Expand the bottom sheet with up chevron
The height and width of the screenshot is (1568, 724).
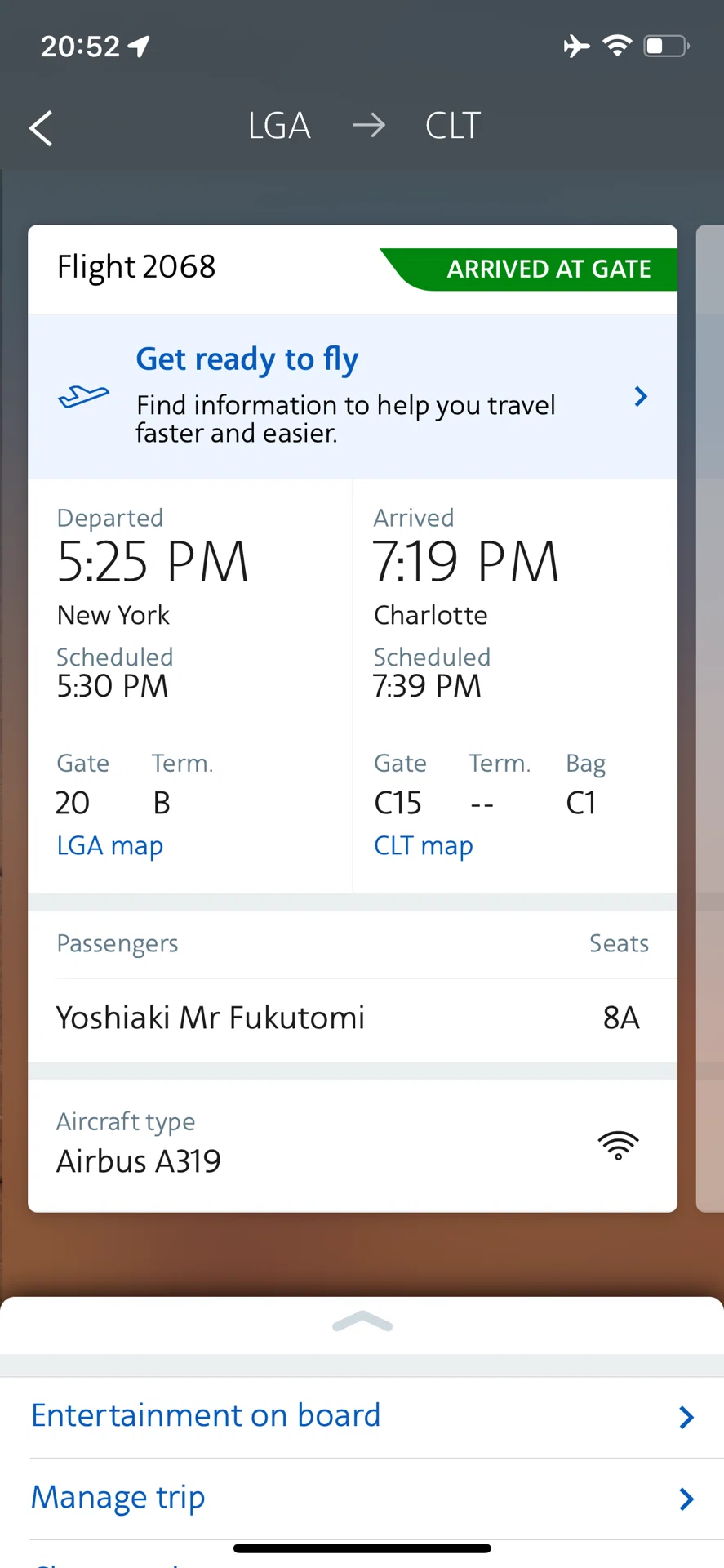(x=362, y=1321)
